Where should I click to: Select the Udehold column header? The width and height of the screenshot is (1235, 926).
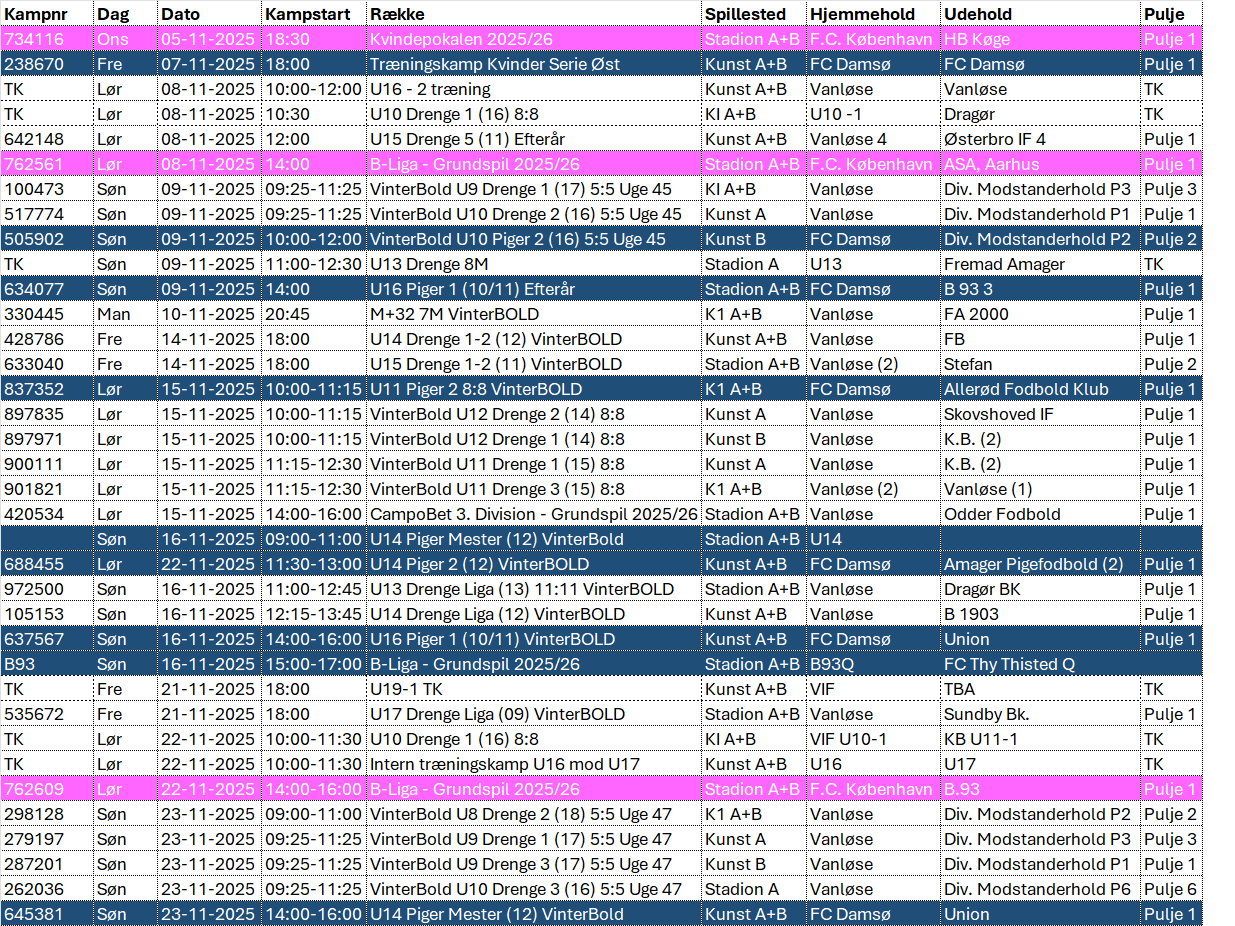978,14
